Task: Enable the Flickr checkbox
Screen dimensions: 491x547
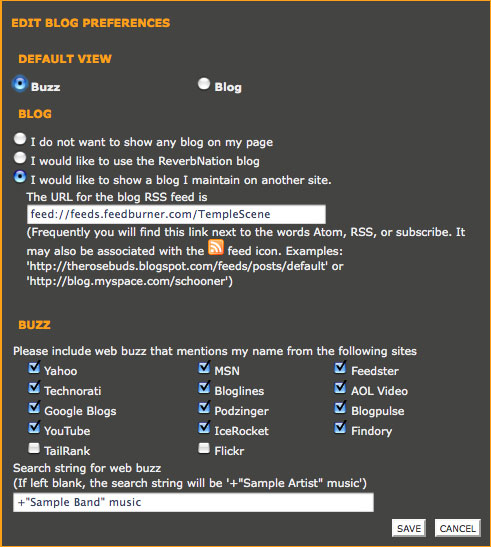Action: [204, 448]
